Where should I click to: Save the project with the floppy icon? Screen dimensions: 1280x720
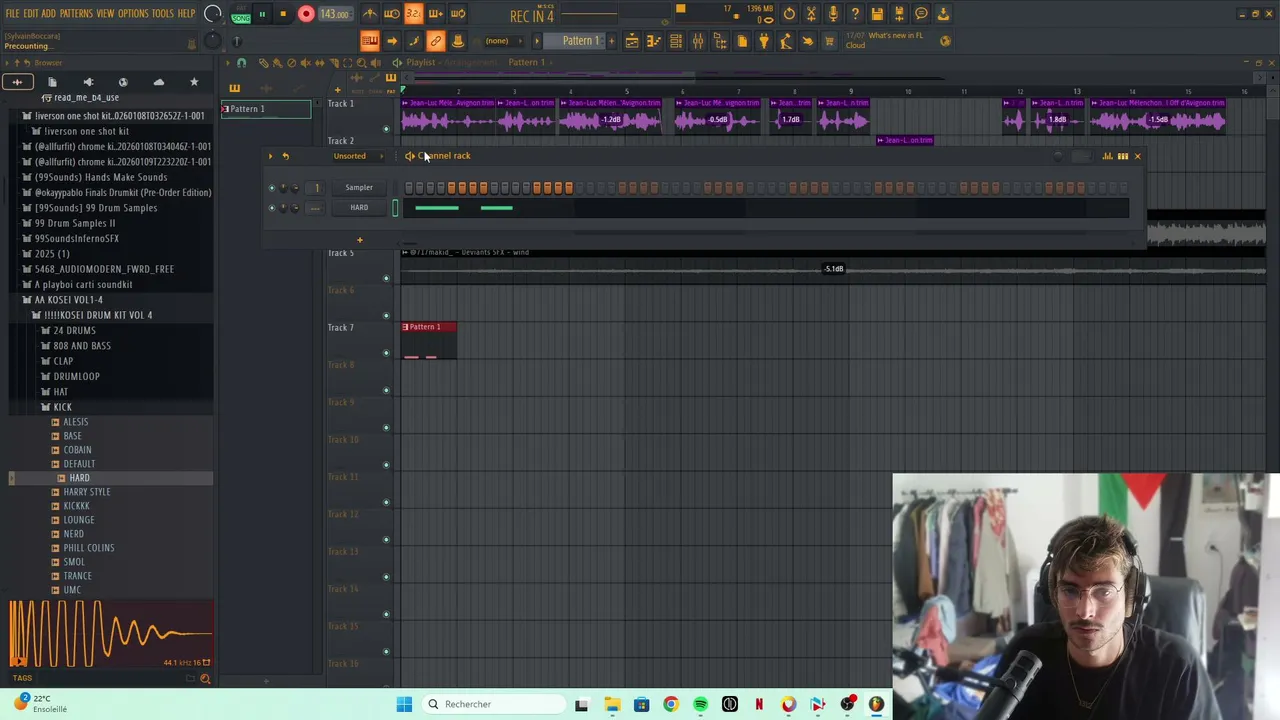point(877,14)
